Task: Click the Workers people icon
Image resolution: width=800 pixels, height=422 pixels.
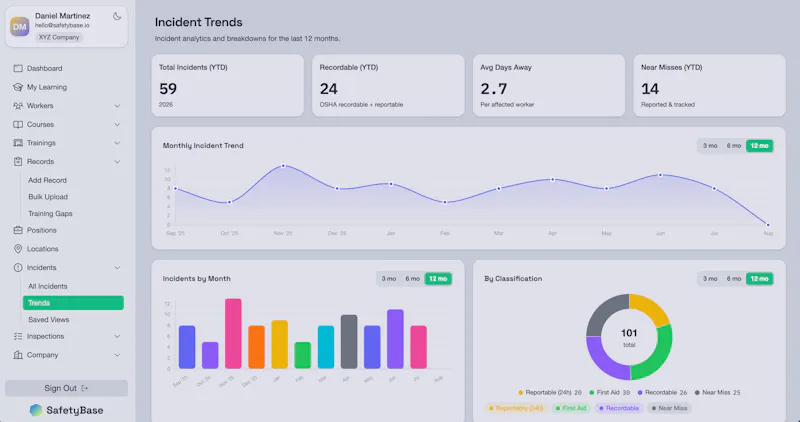Action: click(18, 106)
